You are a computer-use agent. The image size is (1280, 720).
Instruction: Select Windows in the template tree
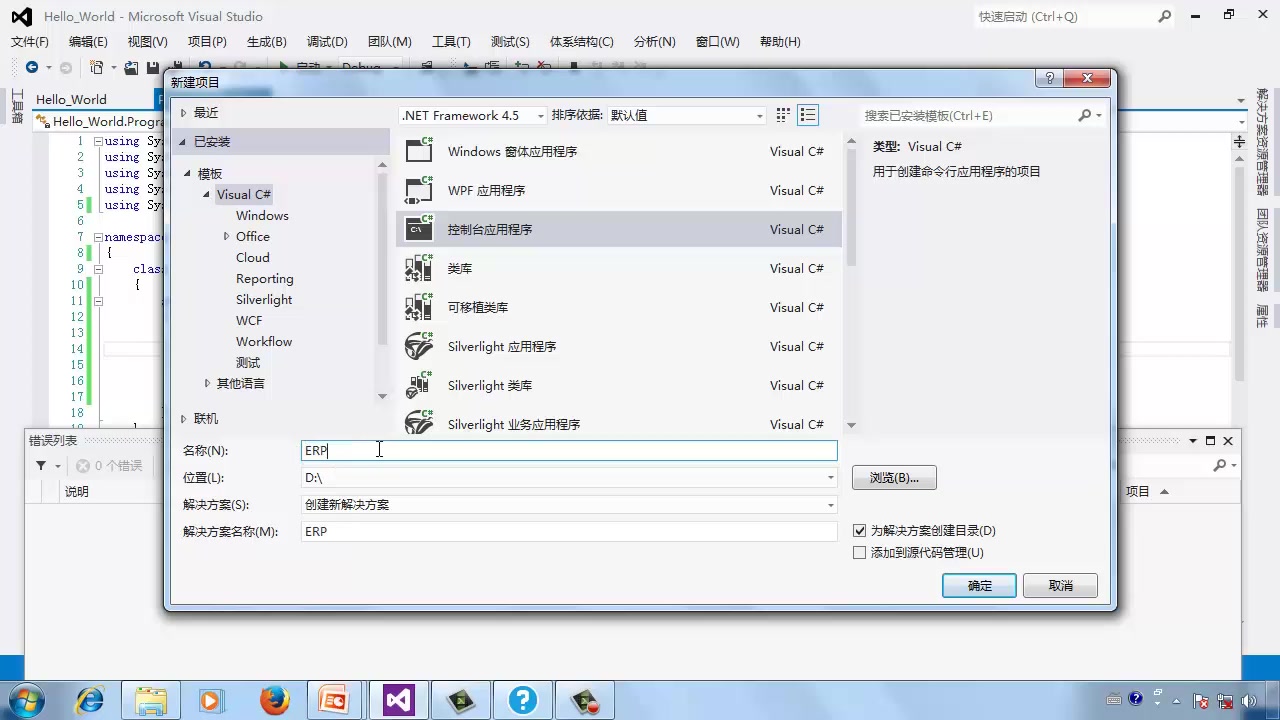pyautogui.click(x=262, y=216)
